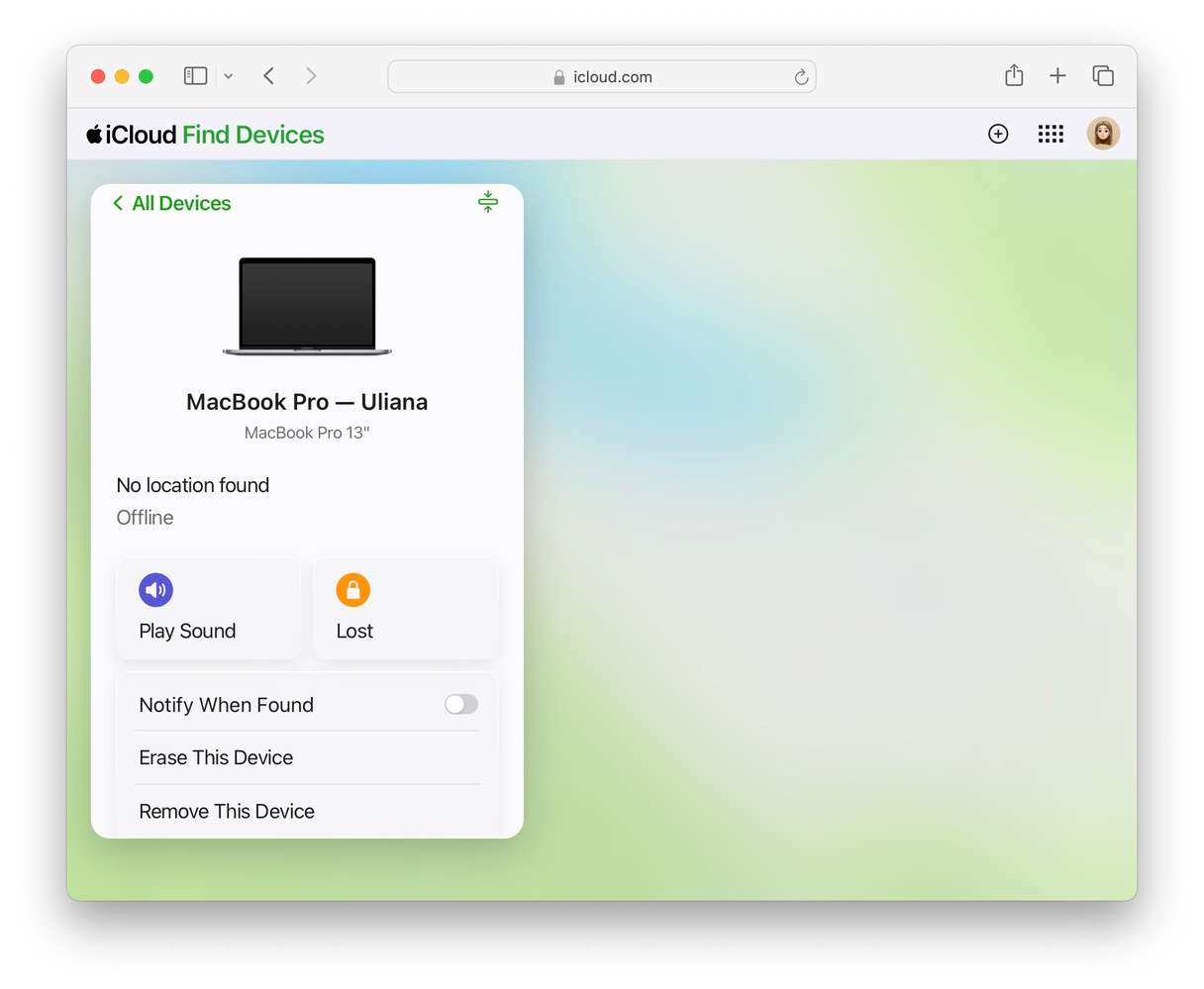Click the MacBook Pro device image
Image resolution: width=1204 pixels, height=989 pixels.
(307, 306)
